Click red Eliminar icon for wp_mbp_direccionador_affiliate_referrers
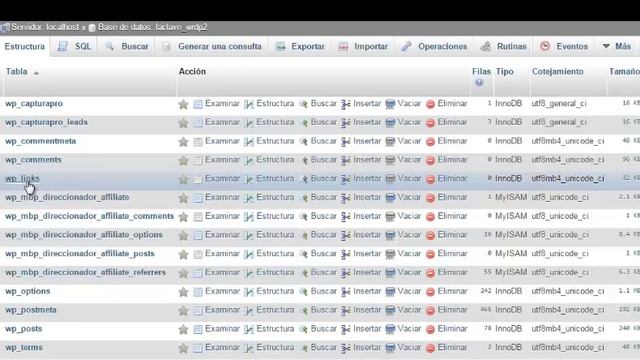The height and width of the screenshot is (360, 640). click(x=430, y=273)
